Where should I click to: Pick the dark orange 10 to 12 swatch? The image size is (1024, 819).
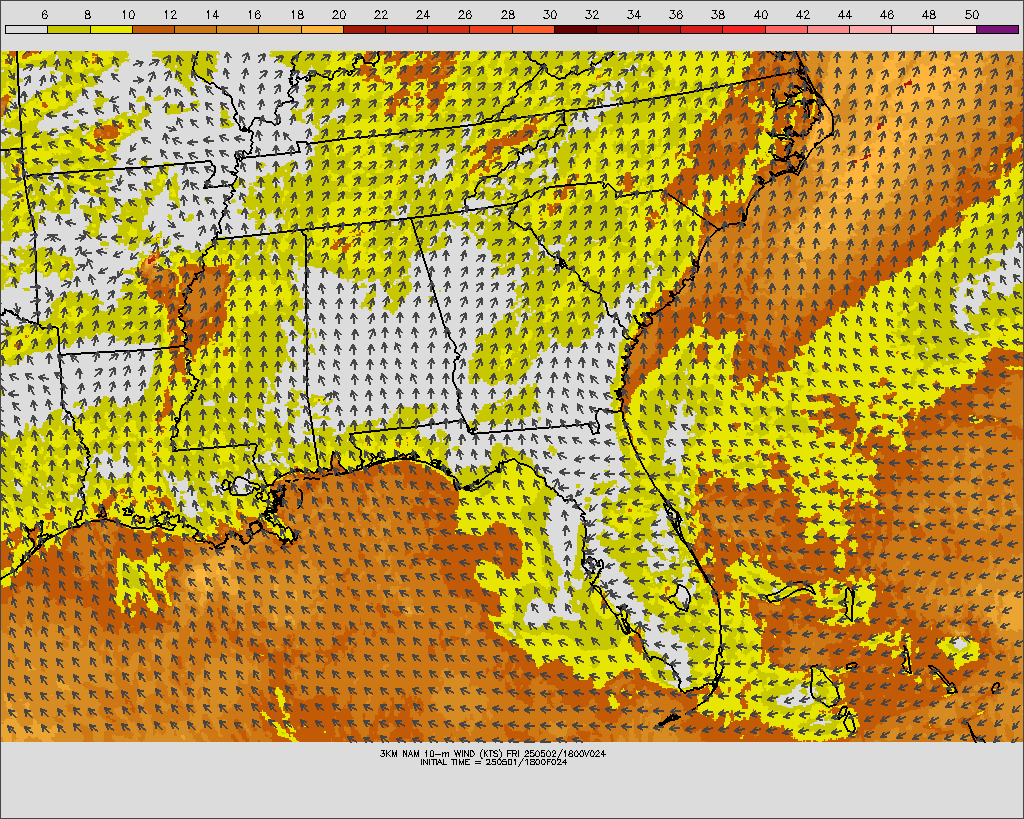click(x=153, y=29)
